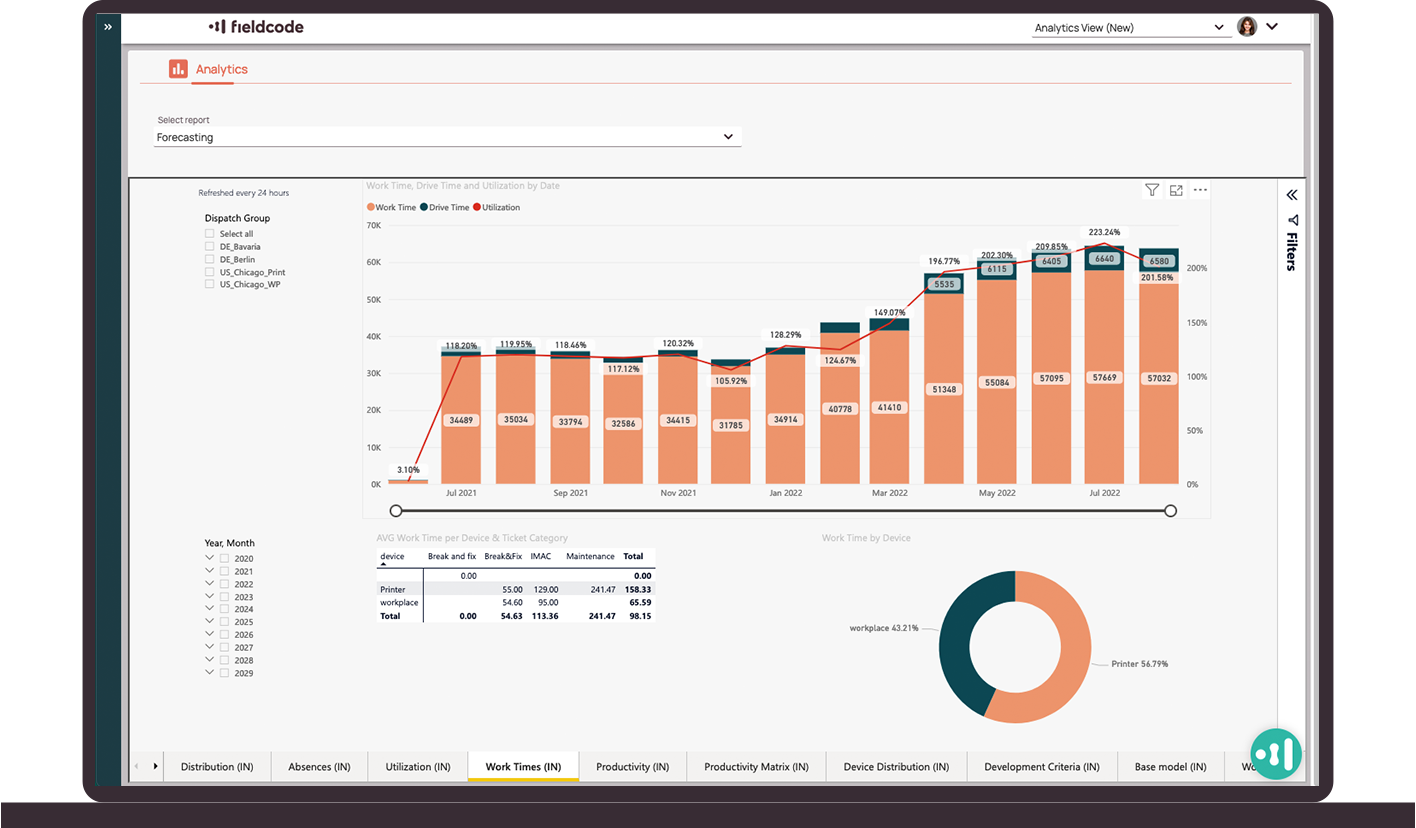Image resolution: width=1416 pixels, height=828 pixels.
Task: Switch to Distribution (IN) tab
Action: click(217, 767)
